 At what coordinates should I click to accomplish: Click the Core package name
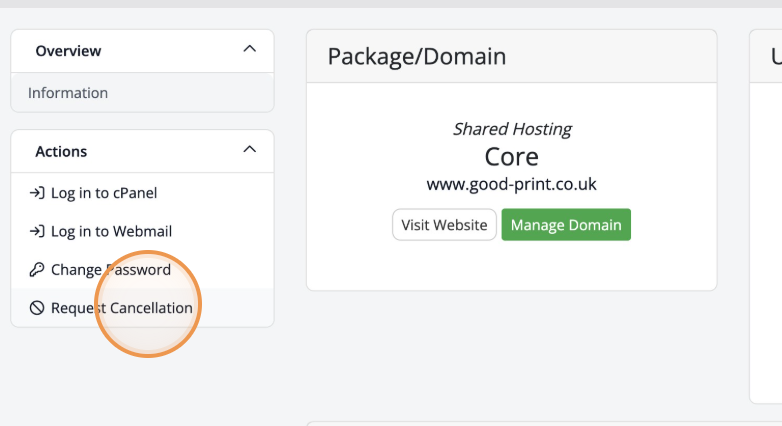pyautogui.click(x=511, y=157)
